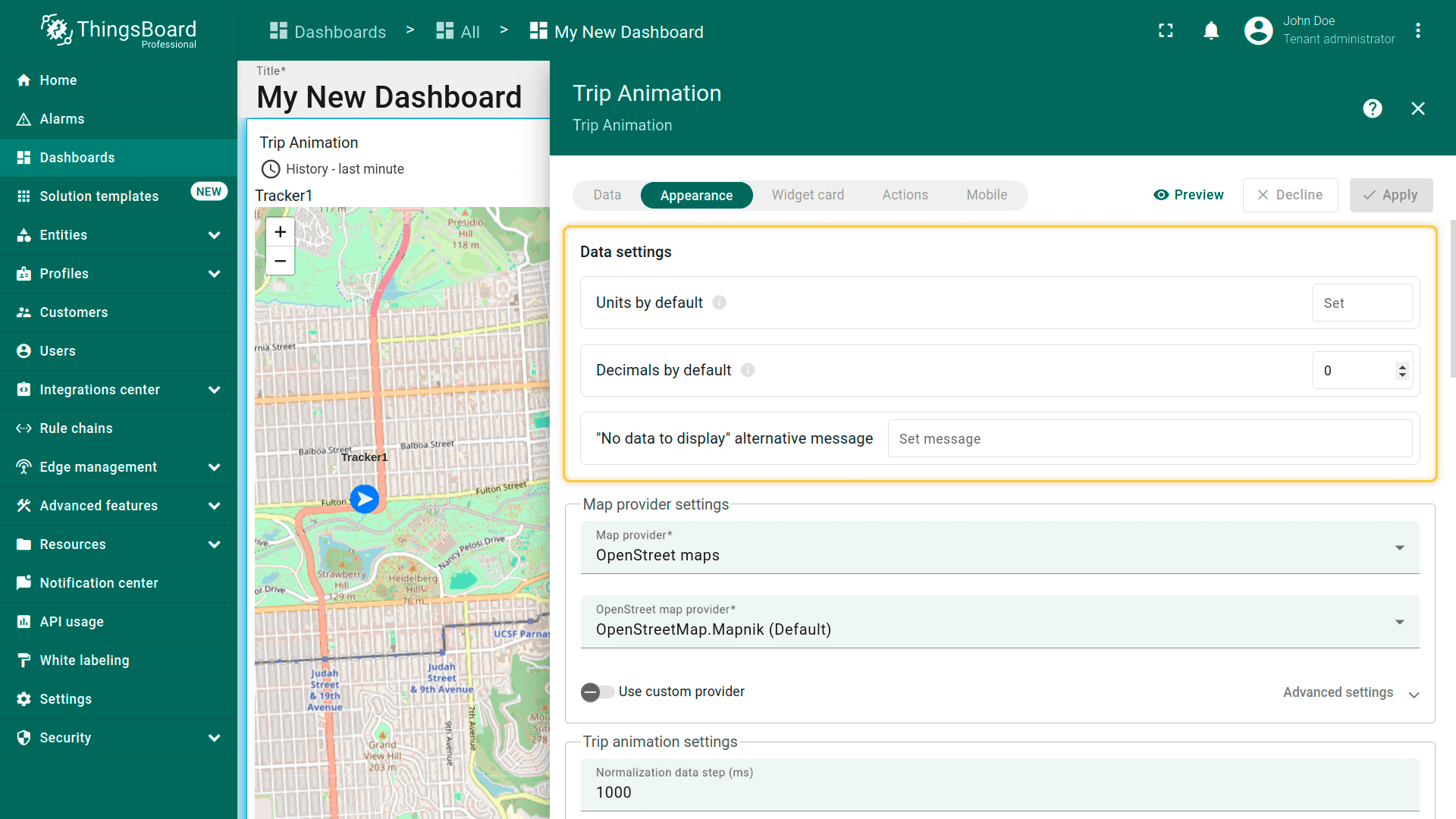Click My New Dashboard breadcrumb
The width and height of the screenshot is (1456, 819).
click(617, 31)
